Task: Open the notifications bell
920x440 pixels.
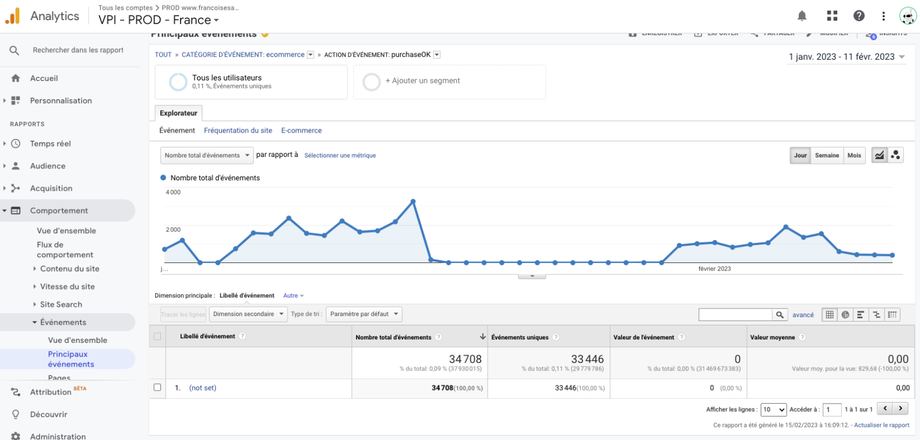Action: [802, 16]
